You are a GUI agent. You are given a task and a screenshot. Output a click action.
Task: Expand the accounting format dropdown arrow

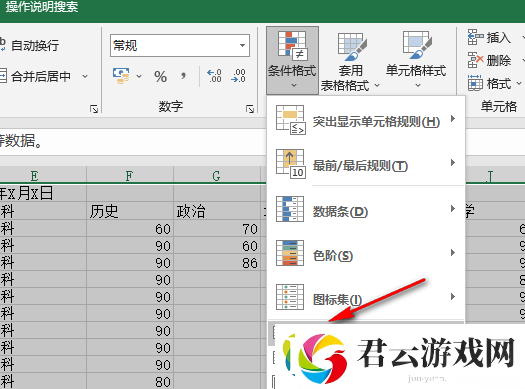pos(139,76)
